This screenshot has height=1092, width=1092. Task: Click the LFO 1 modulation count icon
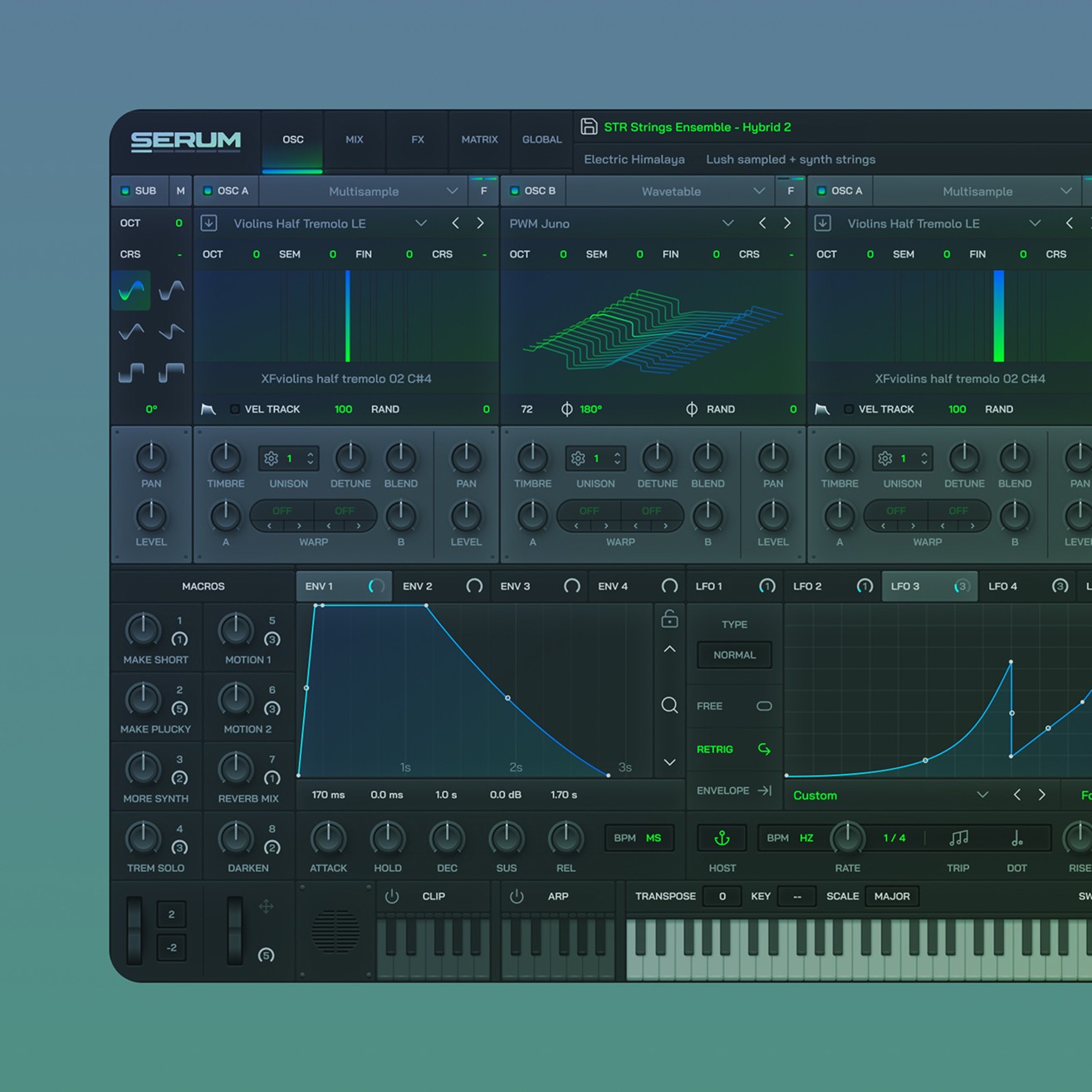[767, 586]
